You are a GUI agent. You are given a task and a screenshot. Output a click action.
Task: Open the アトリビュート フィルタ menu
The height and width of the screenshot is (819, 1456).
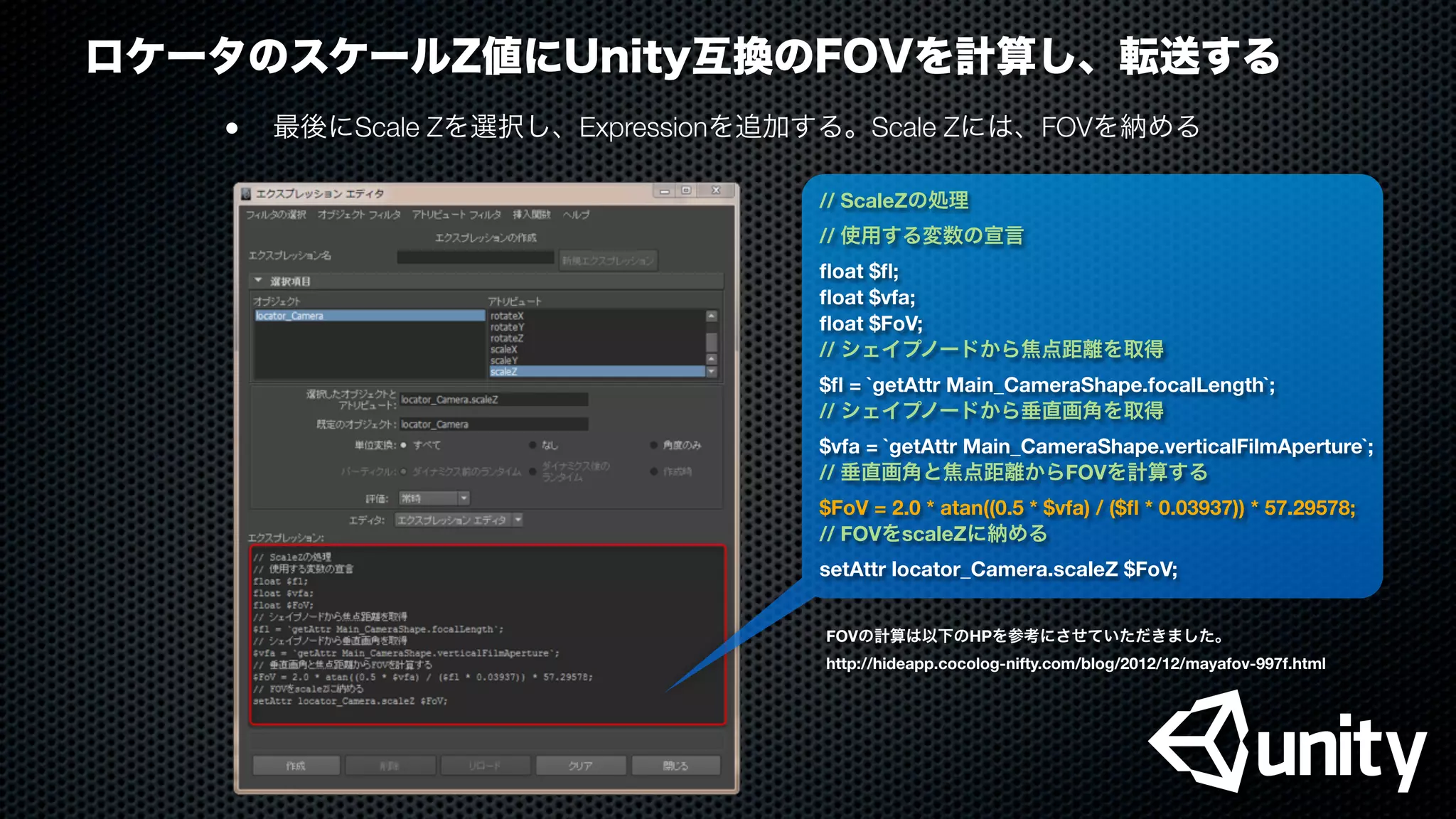(456, 215)
